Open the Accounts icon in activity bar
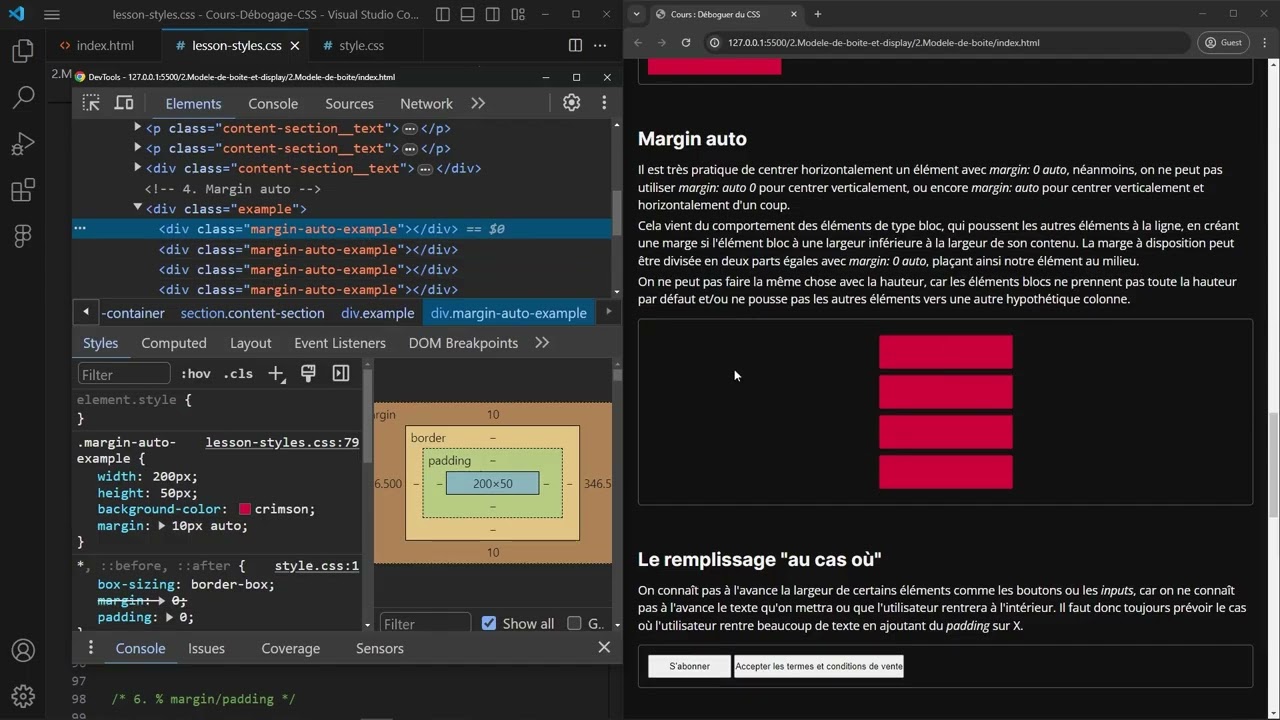The width and height of the screenshot is (1280, 720). (x=23, y=651)
